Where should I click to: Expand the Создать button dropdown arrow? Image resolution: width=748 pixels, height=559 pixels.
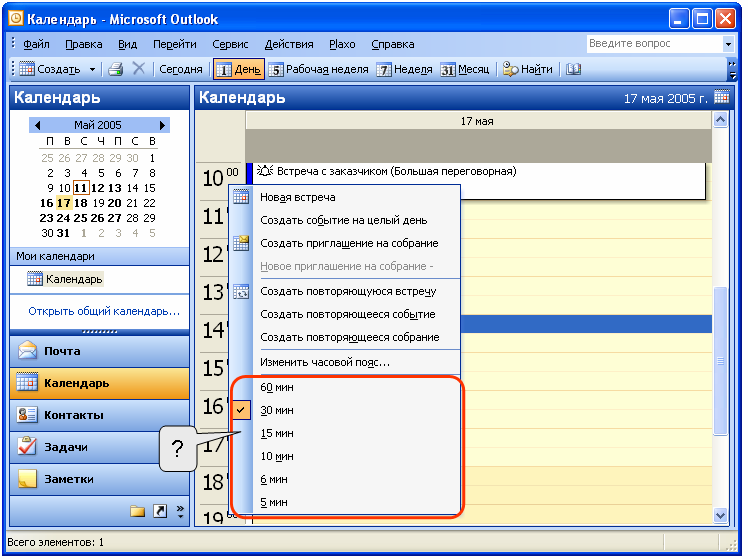tap(92, 70)
